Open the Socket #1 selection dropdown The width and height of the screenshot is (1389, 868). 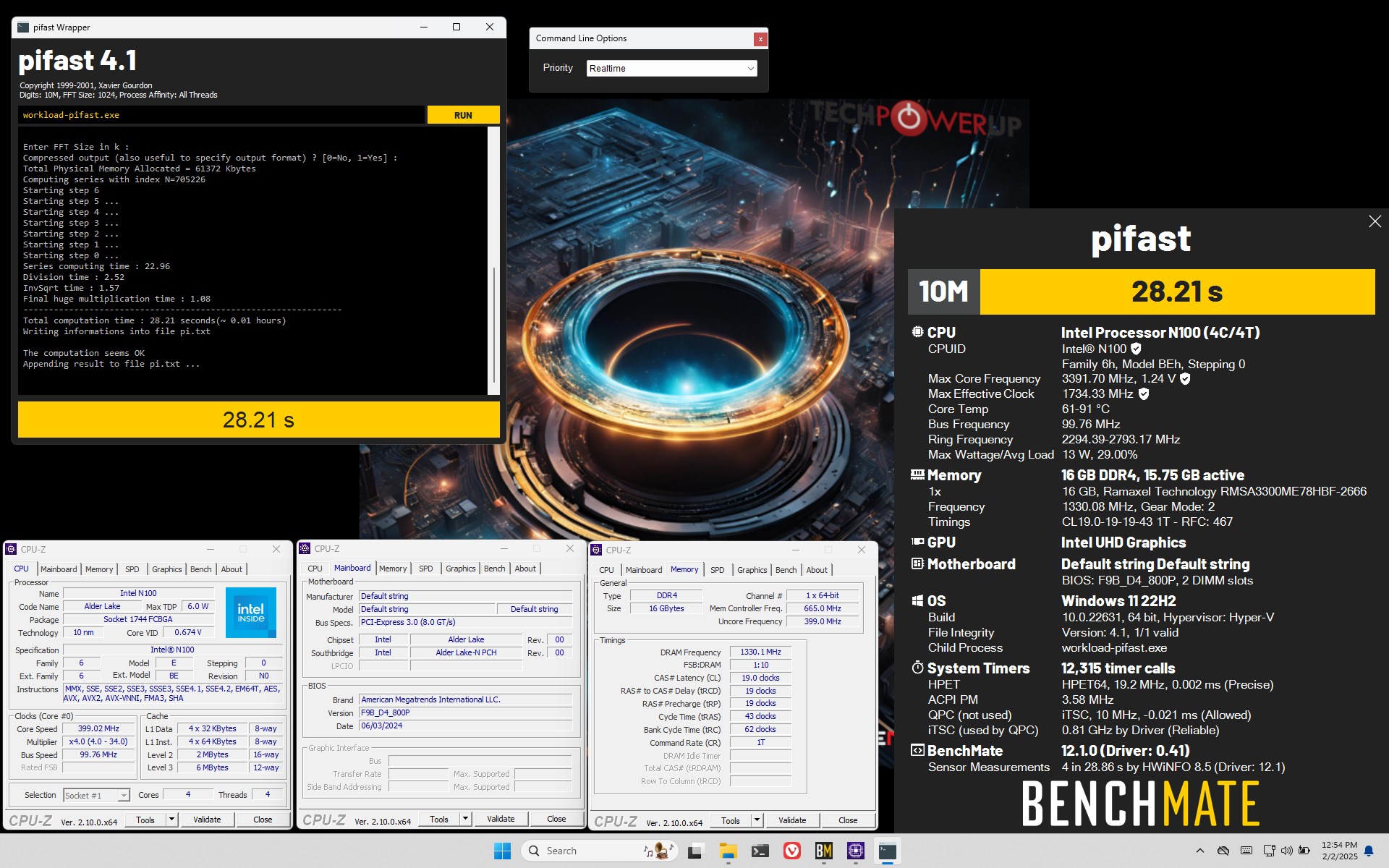click(x=96, y=795)
